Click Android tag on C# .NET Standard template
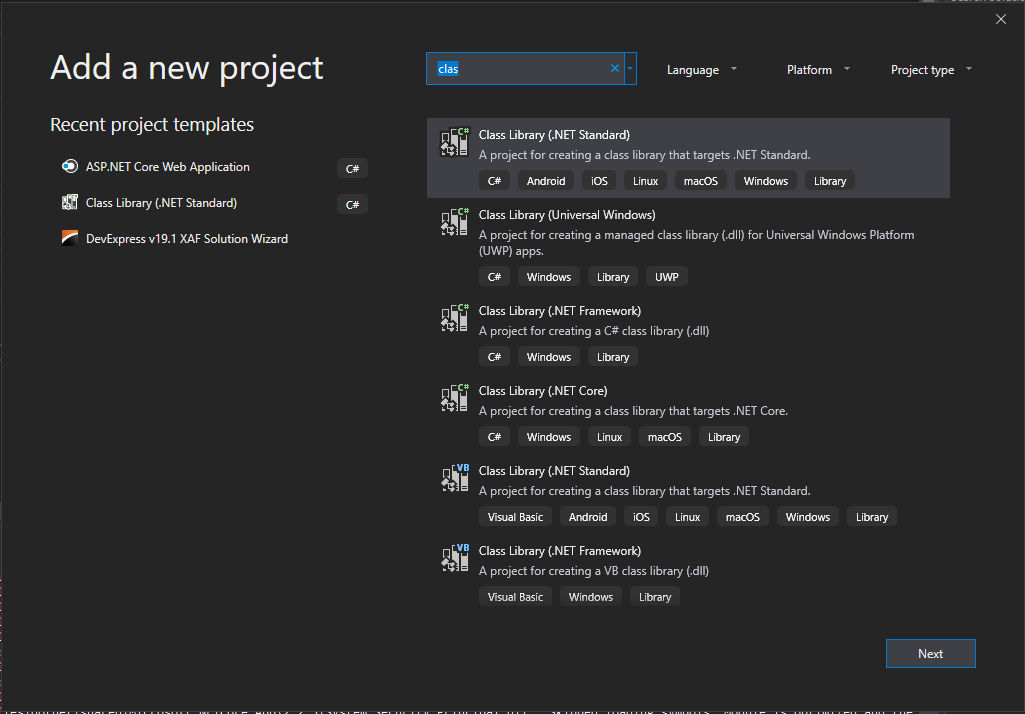The height and width of the screenshot is (714, 1025). [546, 181]
